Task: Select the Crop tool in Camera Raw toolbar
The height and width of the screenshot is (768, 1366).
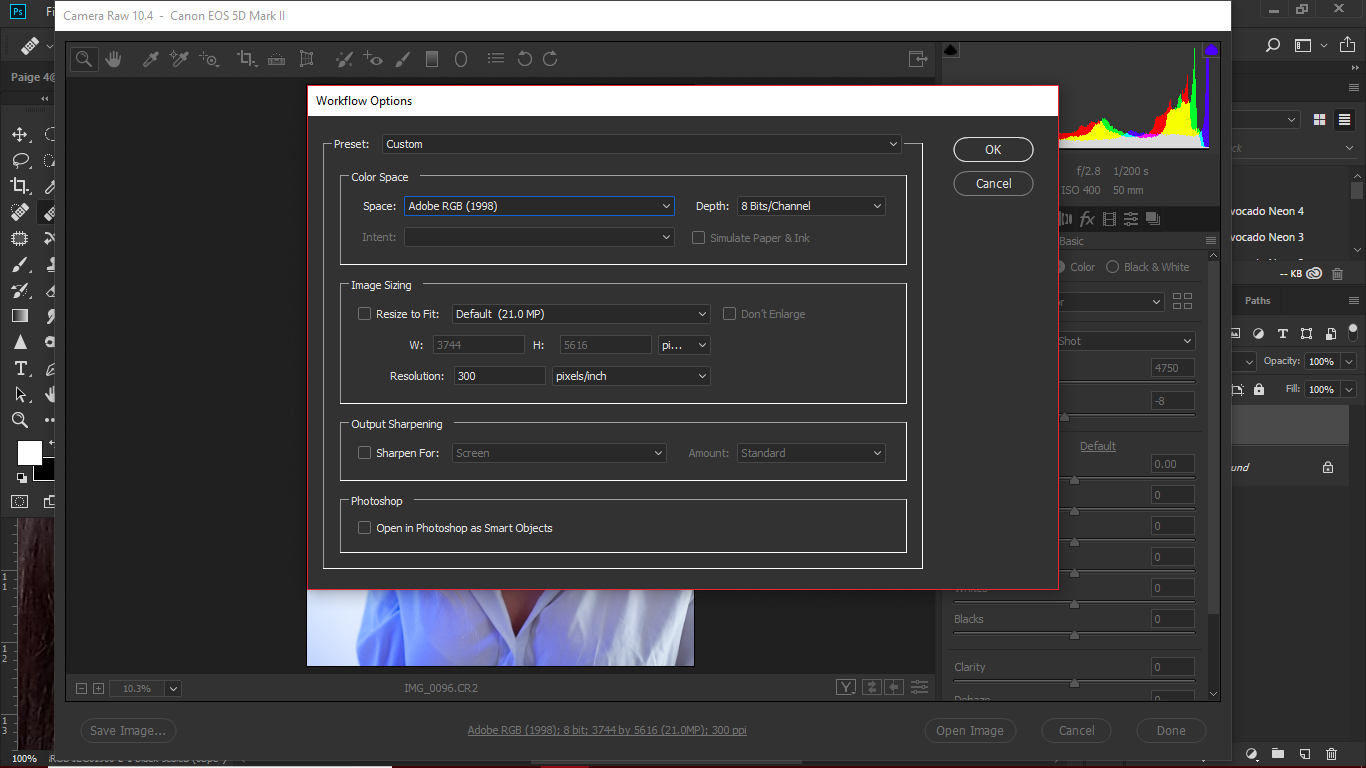Action: click(246, 59)
